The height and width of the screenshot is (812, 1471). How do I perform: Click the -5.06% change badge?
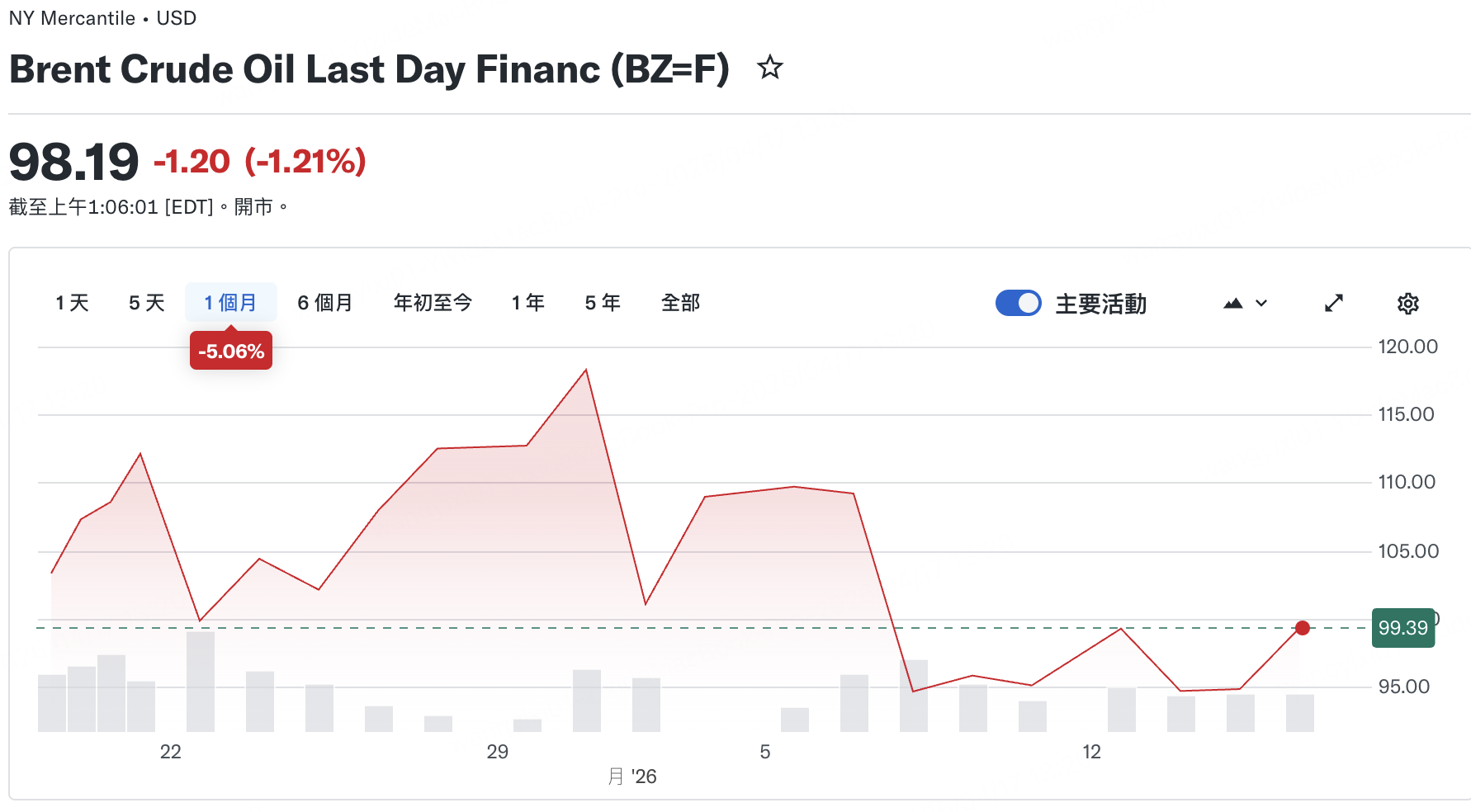tap(231, 352)
